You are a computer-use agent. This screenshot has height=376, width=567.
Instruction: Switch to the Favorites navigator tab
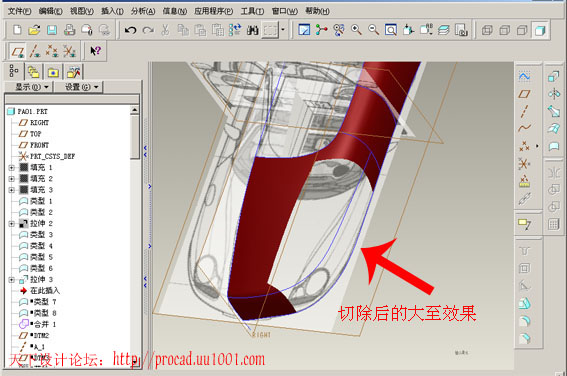click(x=53, y=72)
